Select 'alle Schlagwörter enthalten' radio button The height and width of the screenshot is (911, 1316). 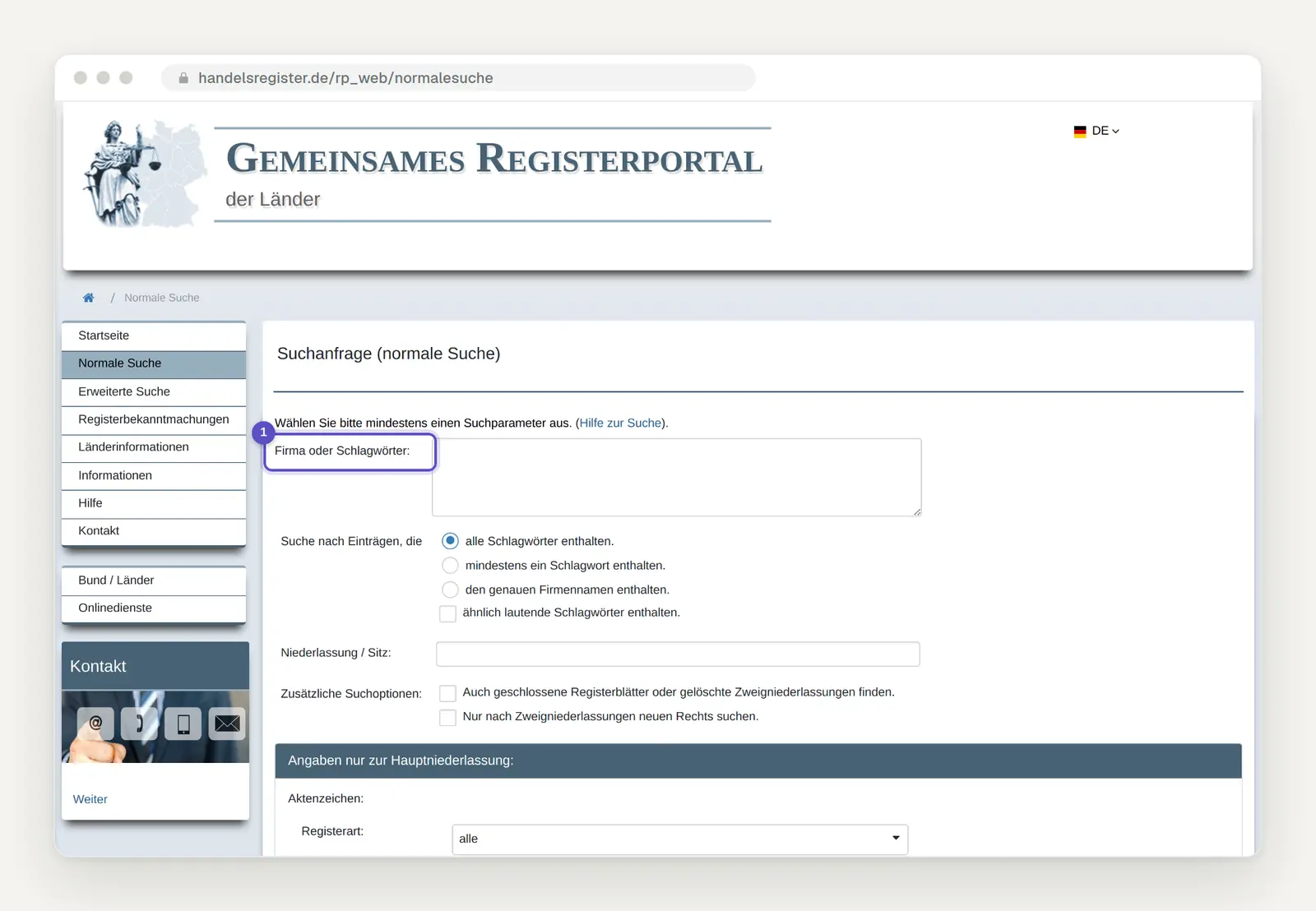click(x=450, y=541)
